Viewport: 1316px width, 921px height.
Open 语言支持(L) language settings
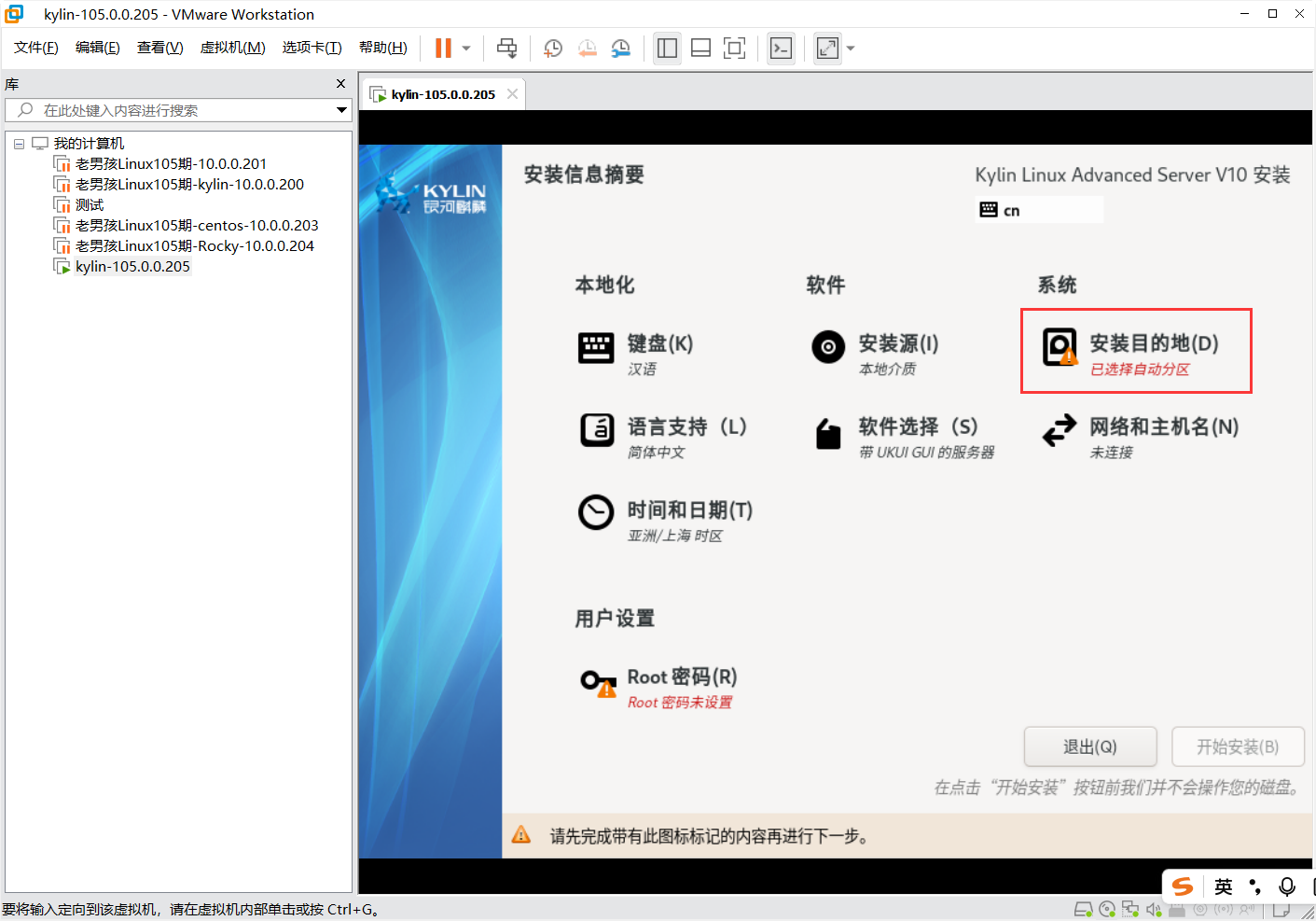click(663, 437)
